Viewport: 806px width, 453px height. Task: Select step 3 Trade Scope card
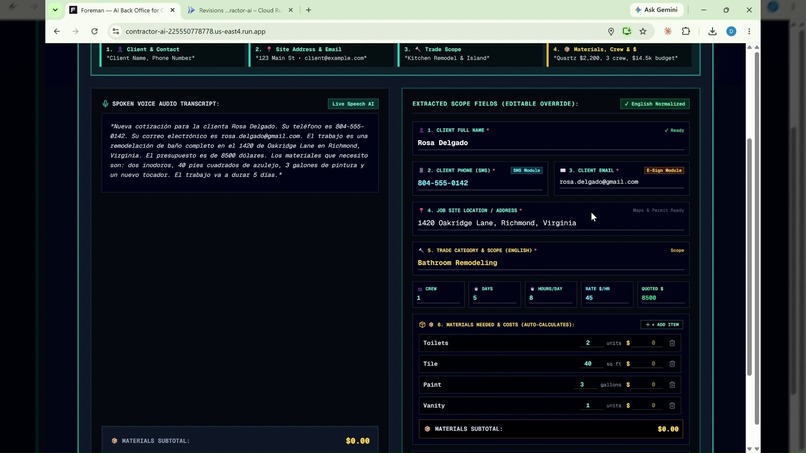click(x=472, y=54)
